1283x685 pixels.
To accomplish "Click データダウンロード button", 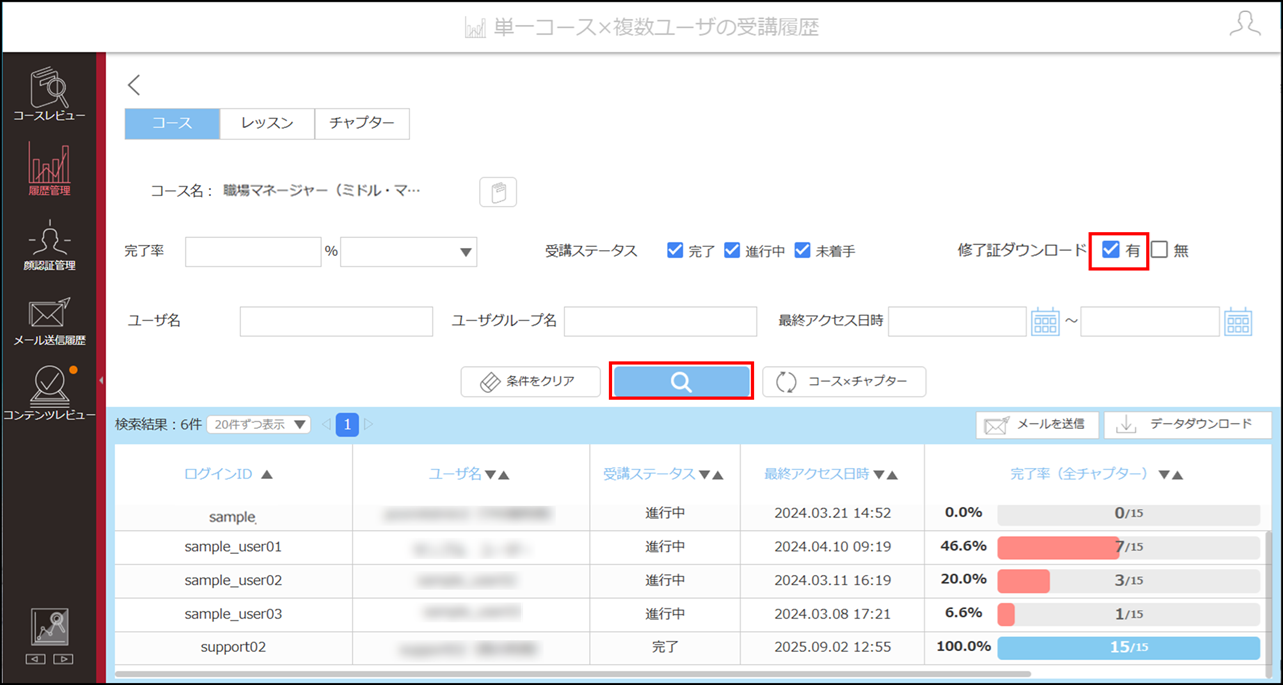I will 1188,425.
